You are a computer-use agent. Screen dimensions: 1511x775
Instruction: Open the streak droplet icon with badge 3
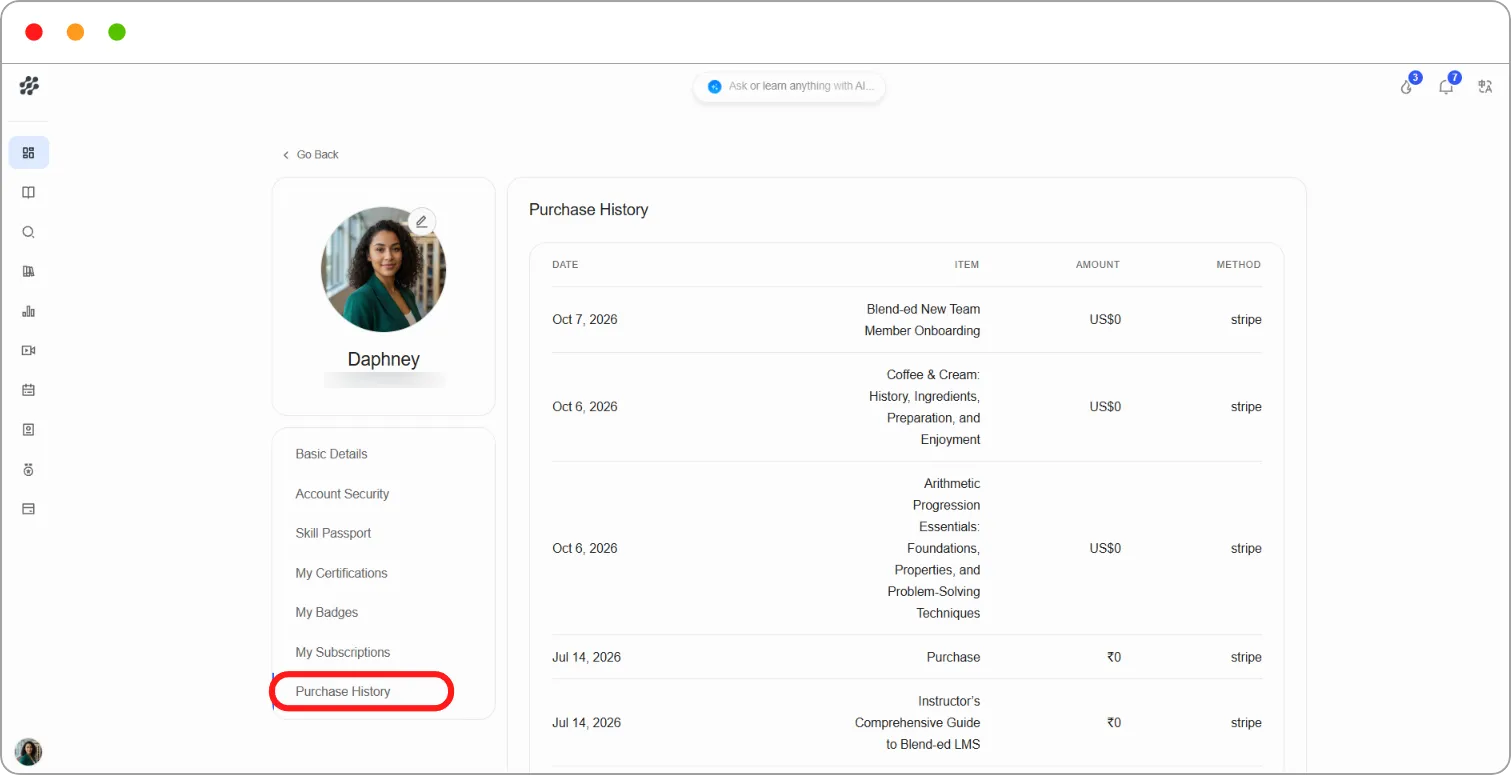[1408, 86]
